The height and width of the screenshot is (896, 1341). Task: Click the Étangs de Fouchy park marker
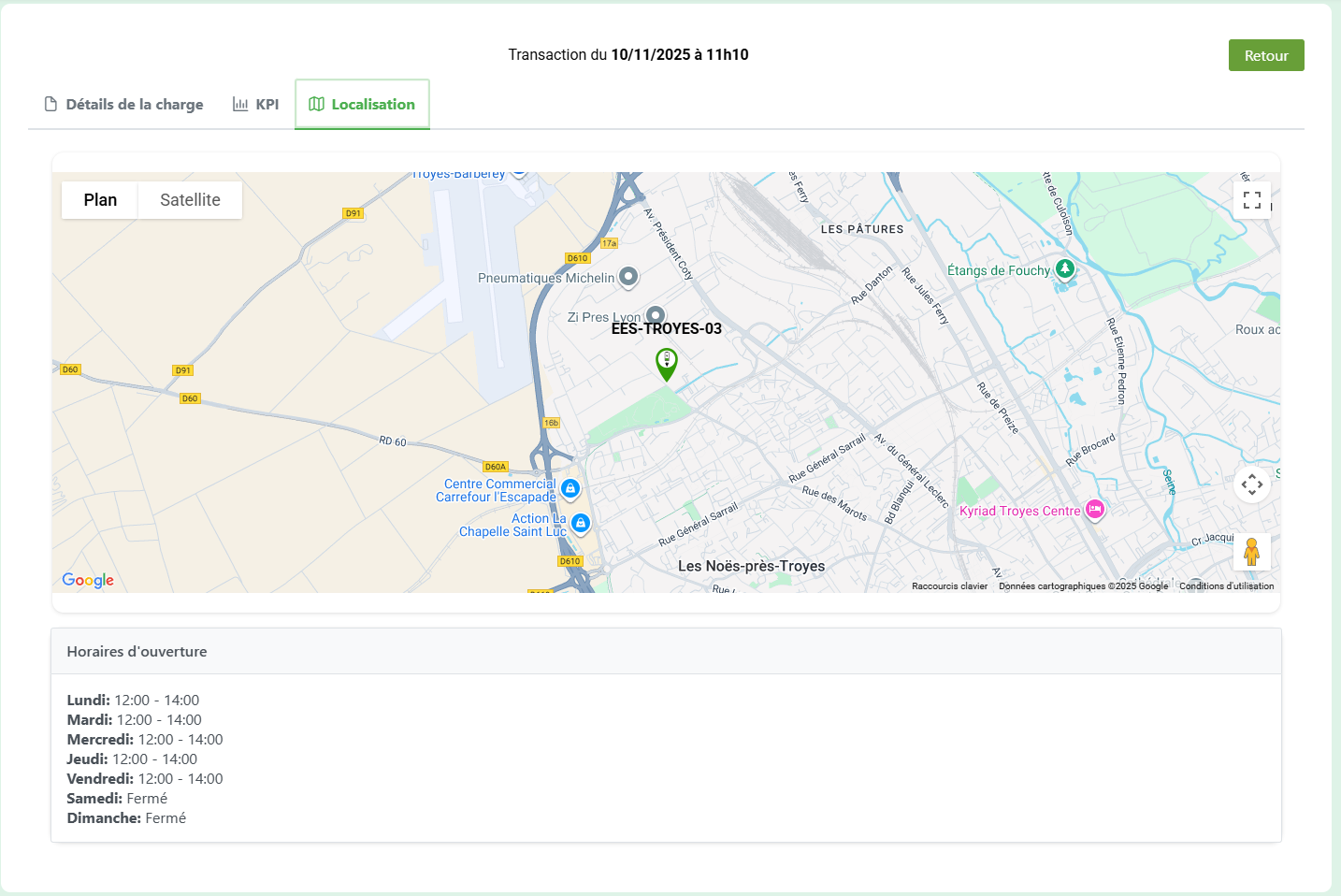1064,269
